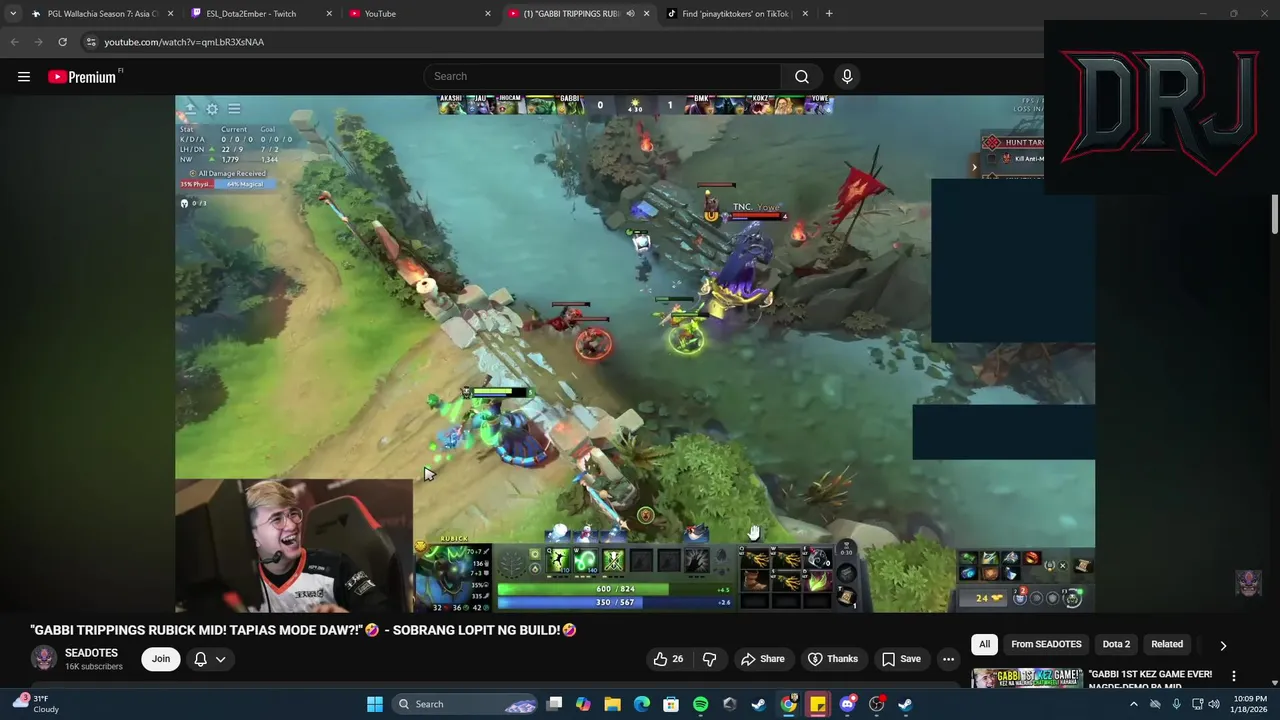1280x720 pixels.
Task: Mute the playing tab via speaker icon
Action: pos(630,14)
